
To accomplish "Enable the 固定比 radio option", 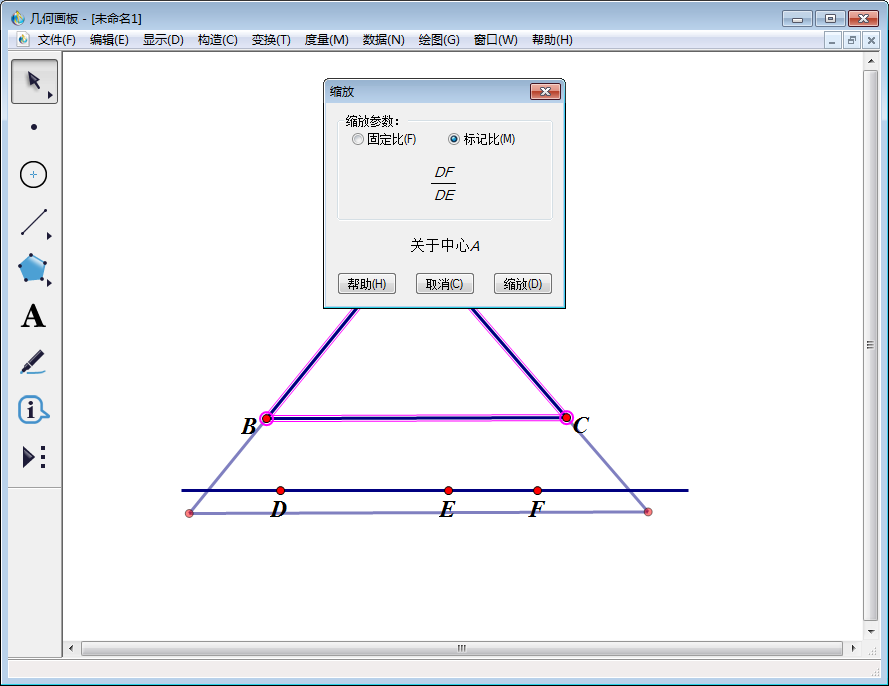I will click(358, 139).
